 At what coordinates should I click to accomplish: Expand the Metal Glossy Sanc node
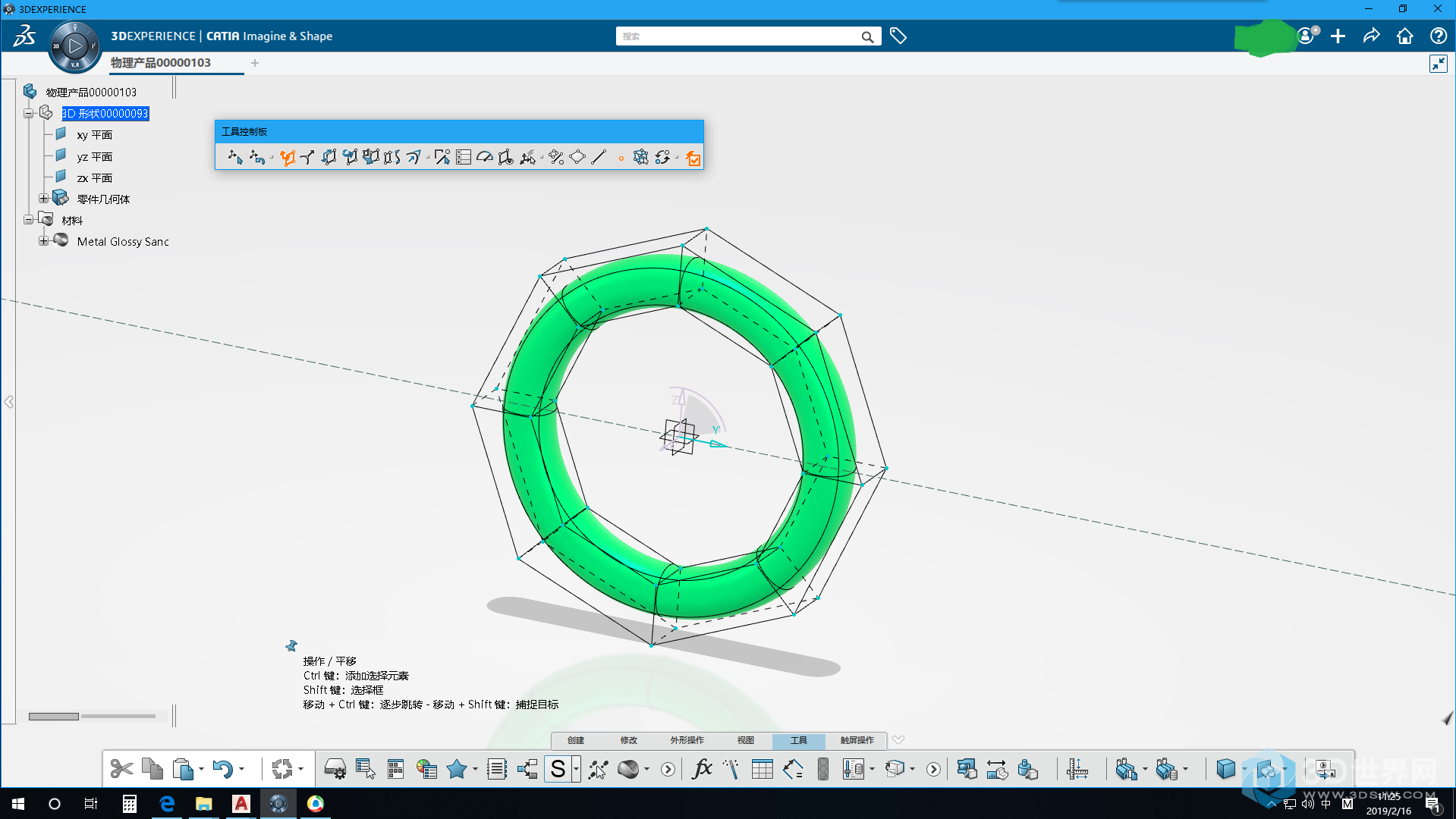(43, 241)
